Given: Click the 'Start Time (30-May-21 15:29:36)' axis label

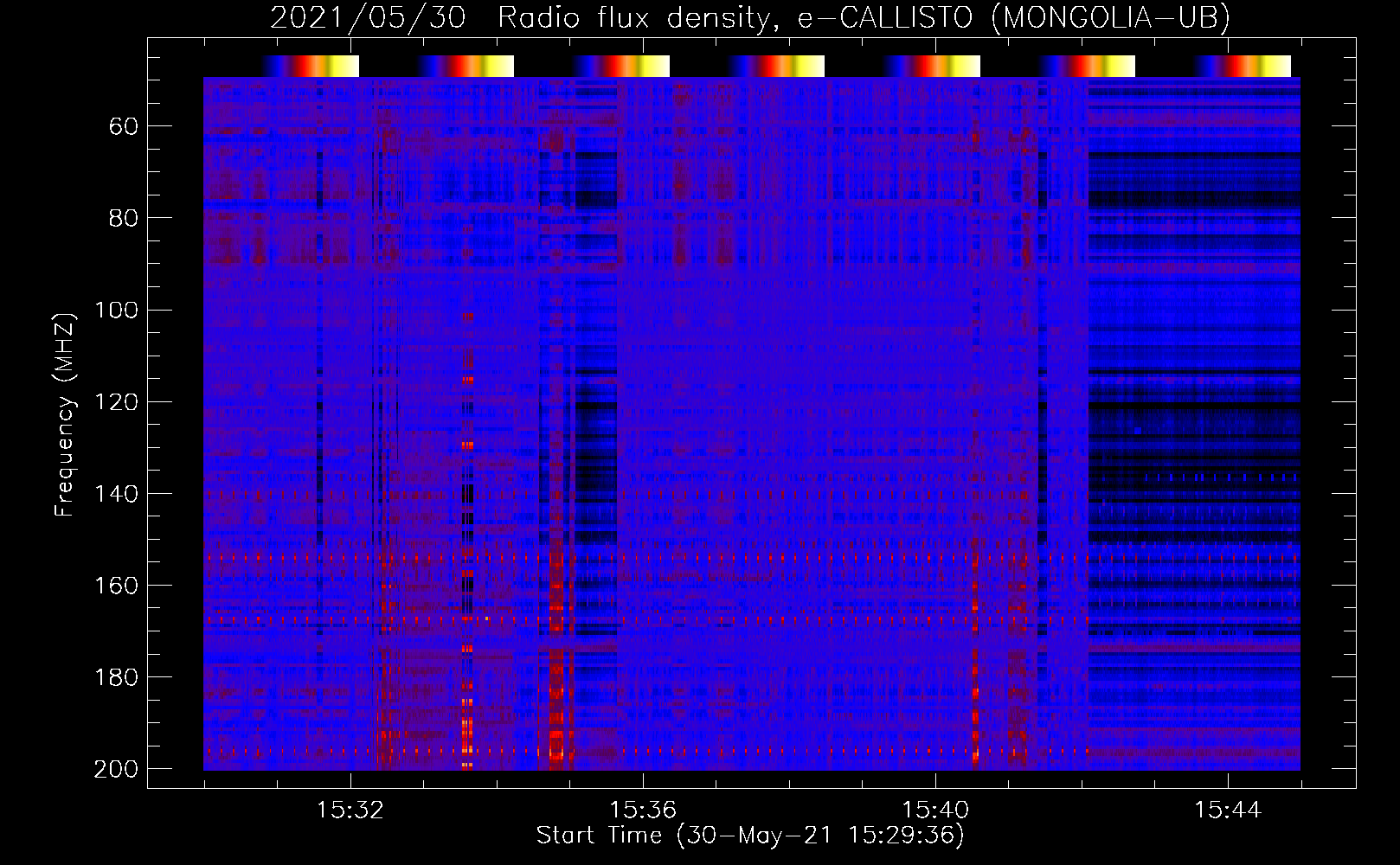Looking at the screenshot, I should point(750,836).
